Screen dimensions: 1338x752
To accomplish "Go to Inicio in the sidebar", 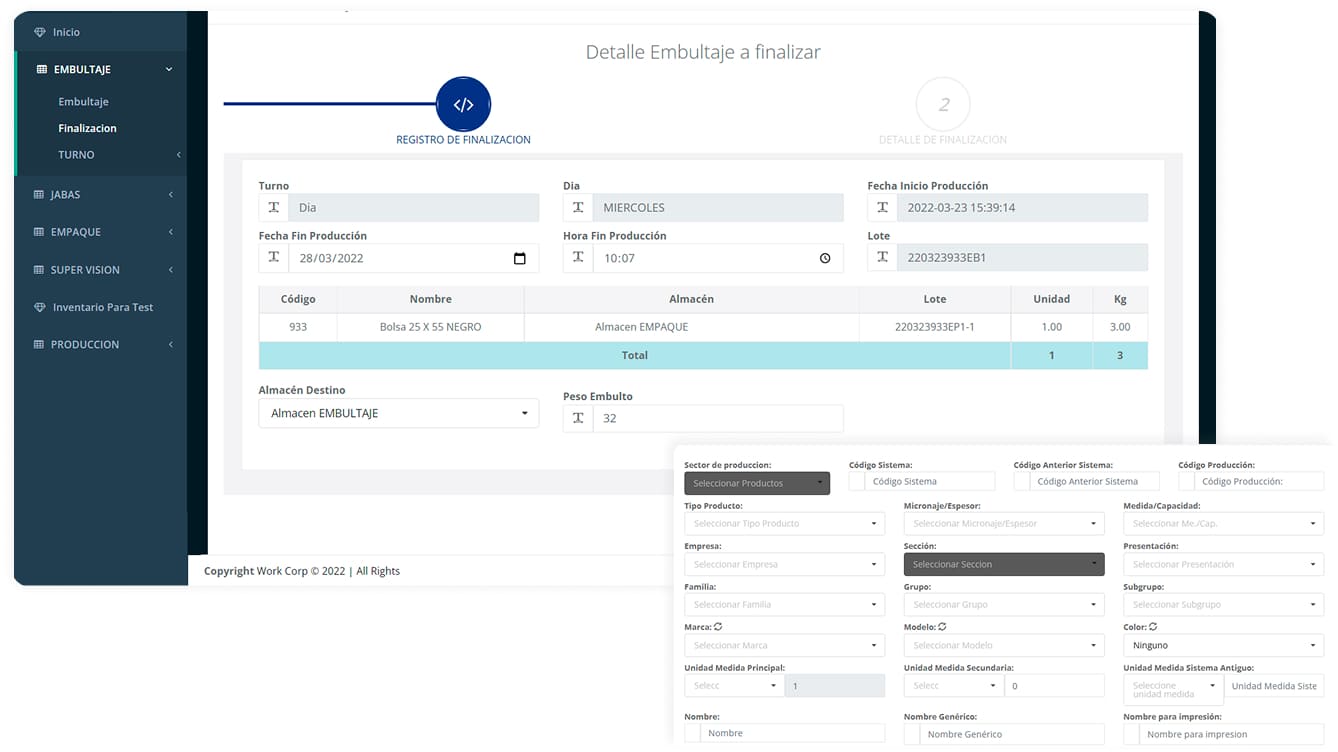I will tap(66, 32).
